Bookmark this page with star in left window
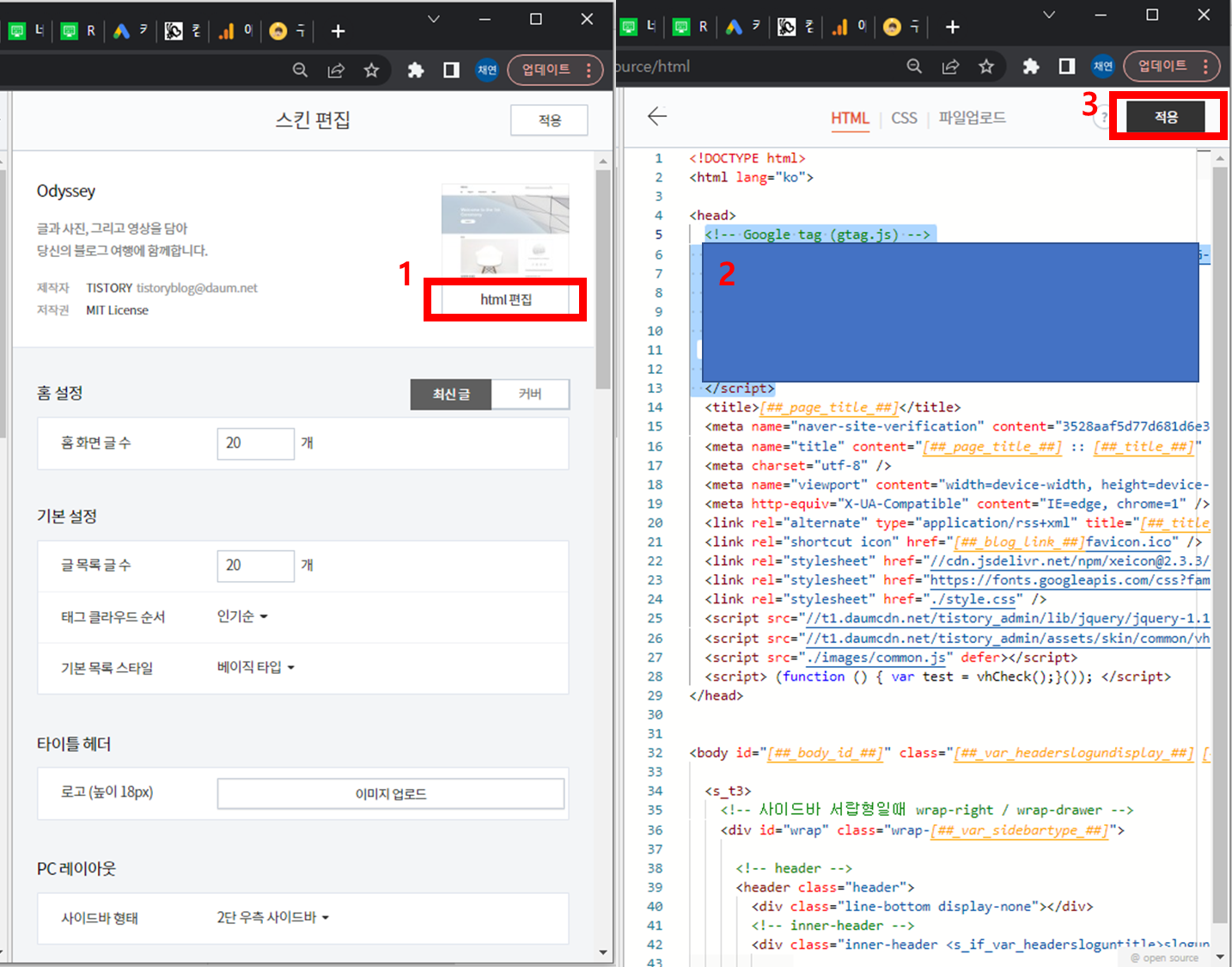The image size is (1232, 967). (371, 70)
